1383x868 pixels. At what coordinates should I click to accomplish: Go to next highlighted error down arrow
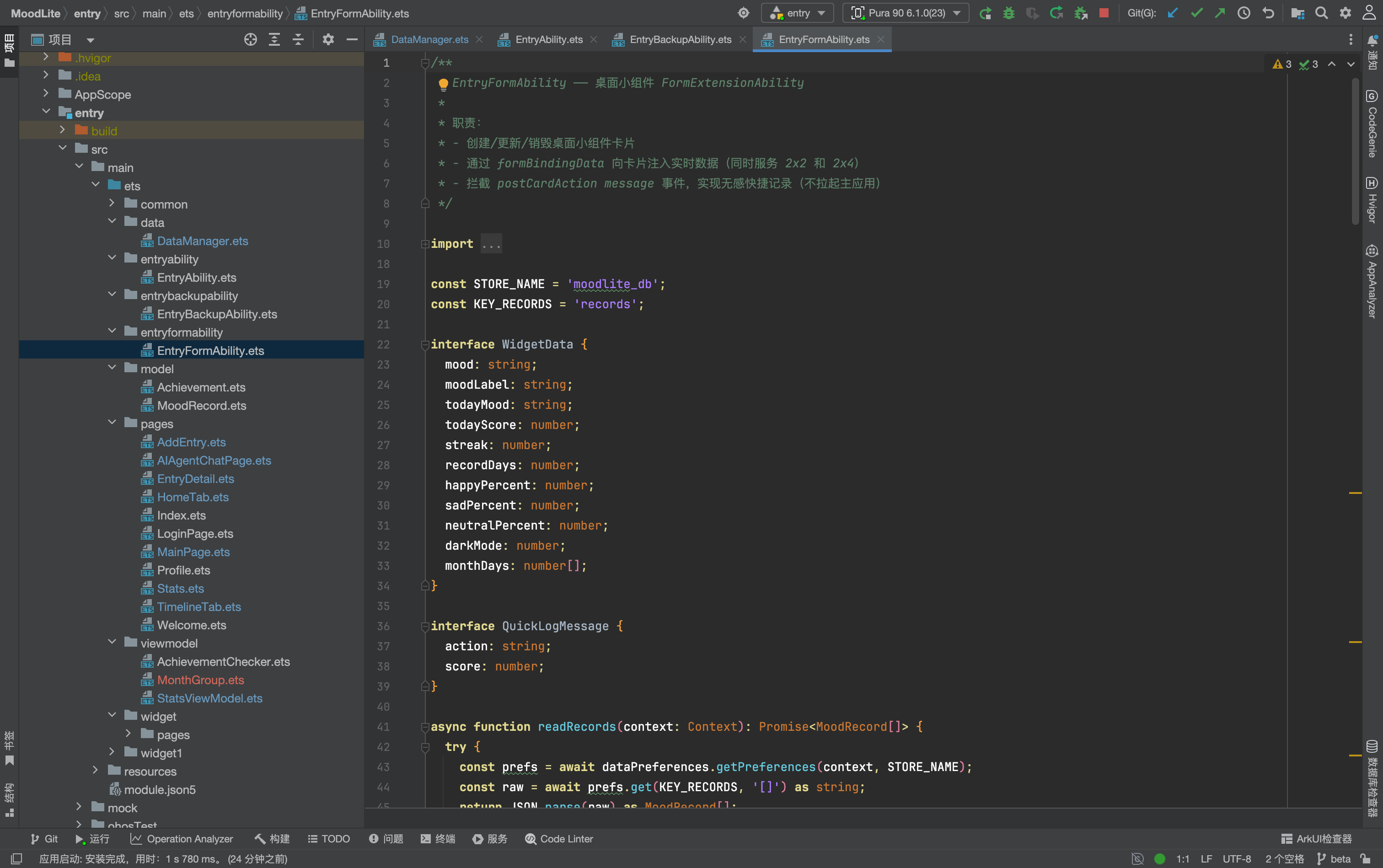point(1351,64)
